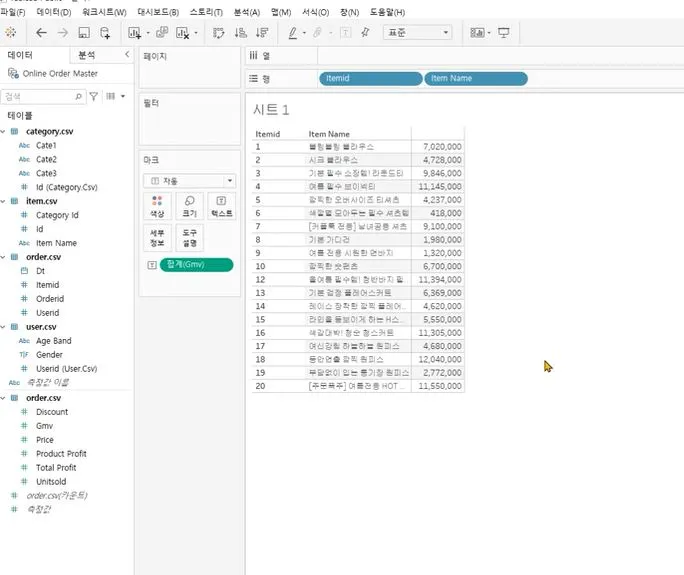Open the 데이터(D) menu
Screen dimensions: 684x575
tap(54, 12)
